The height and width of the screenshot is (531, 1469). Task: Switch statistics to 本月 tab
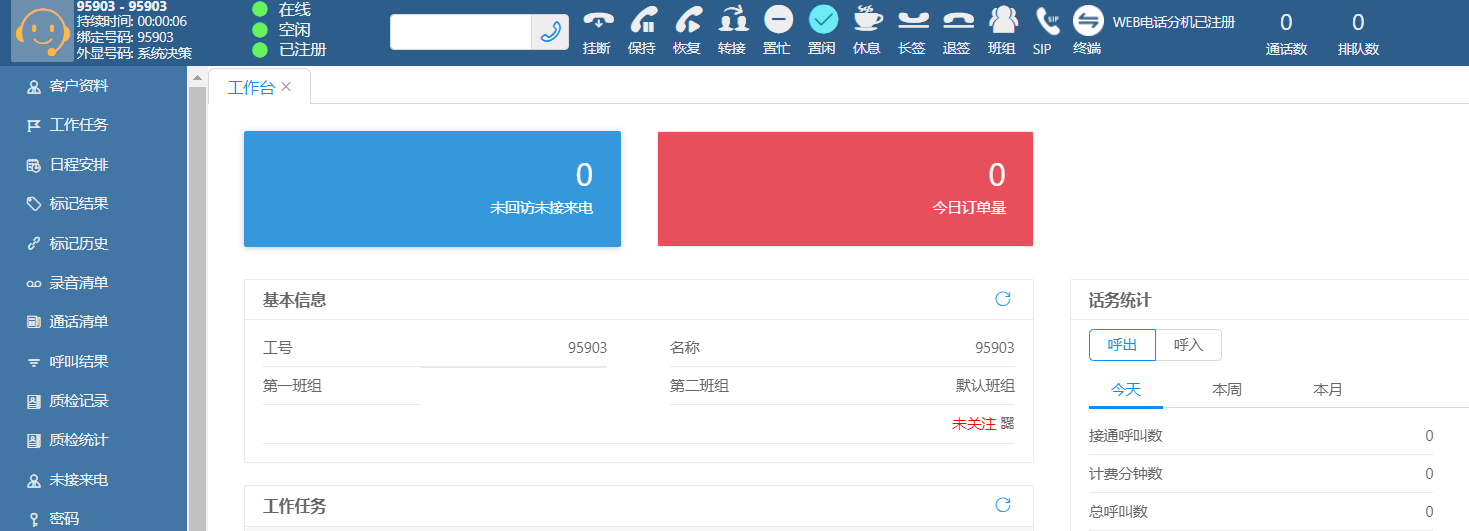click(x=1327, y=390)
